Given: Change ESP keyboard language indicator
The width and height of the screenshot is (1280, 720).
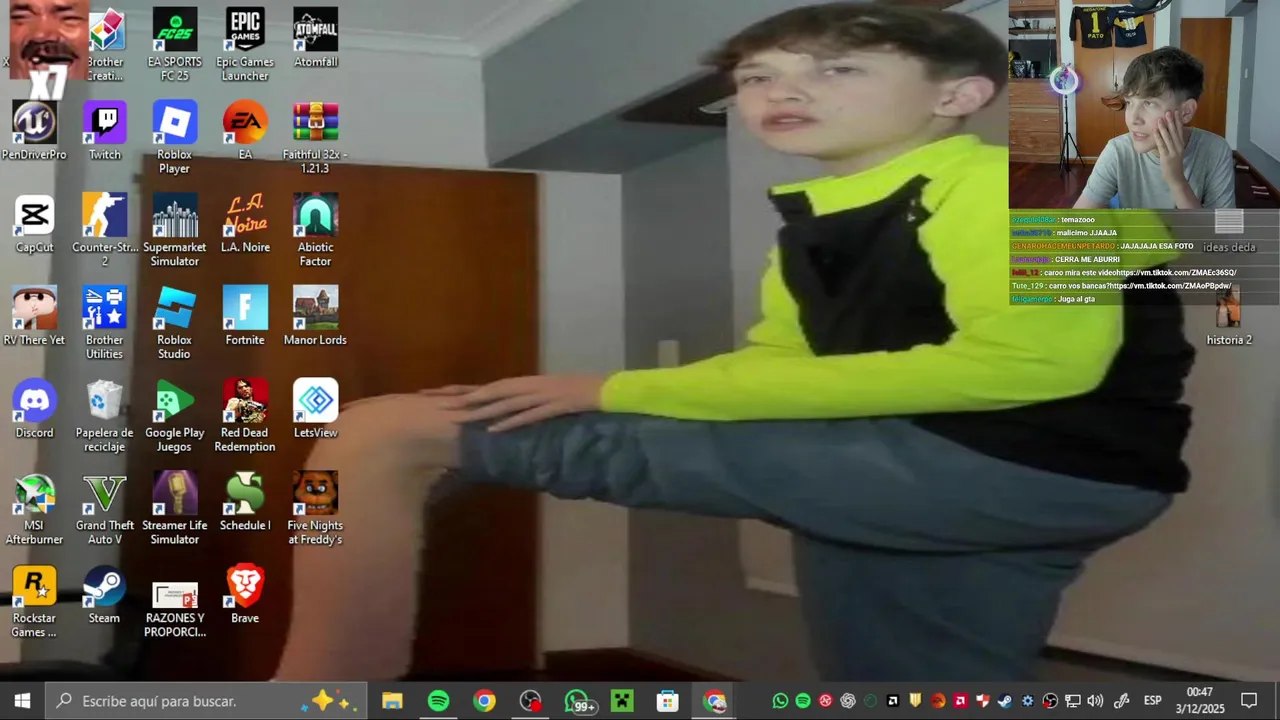Looking at the screenshot, I should click(x=1152, y=701).
